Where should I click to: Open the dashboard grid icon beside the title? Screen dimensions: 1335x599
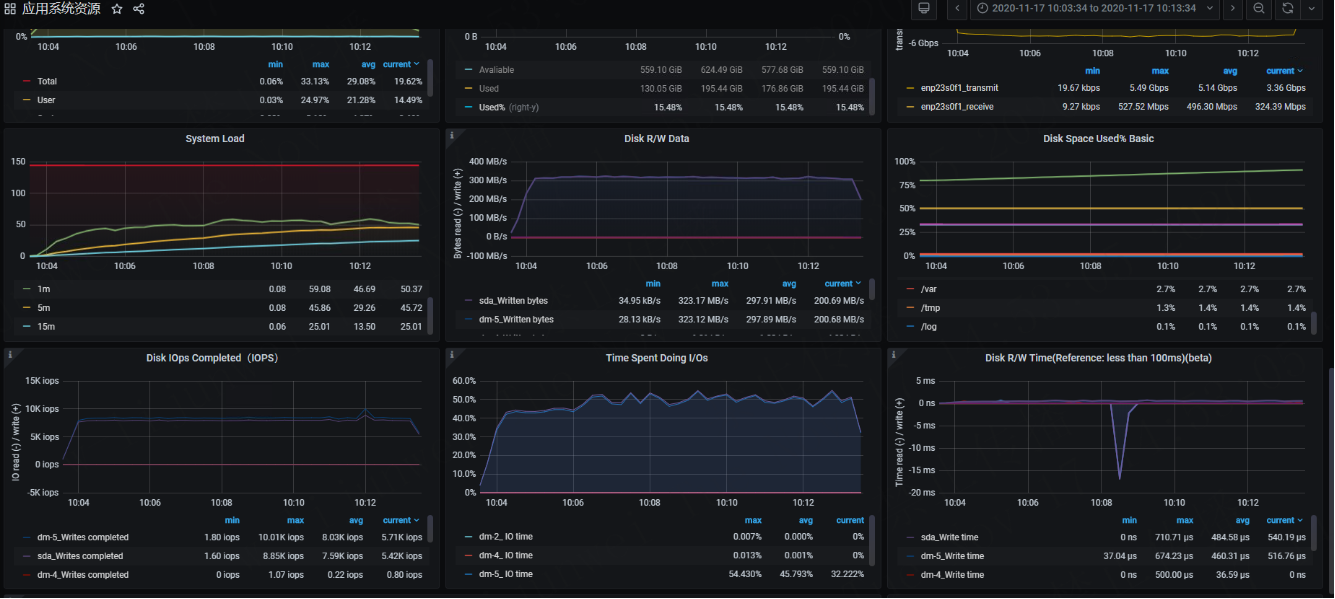point(10,9)
